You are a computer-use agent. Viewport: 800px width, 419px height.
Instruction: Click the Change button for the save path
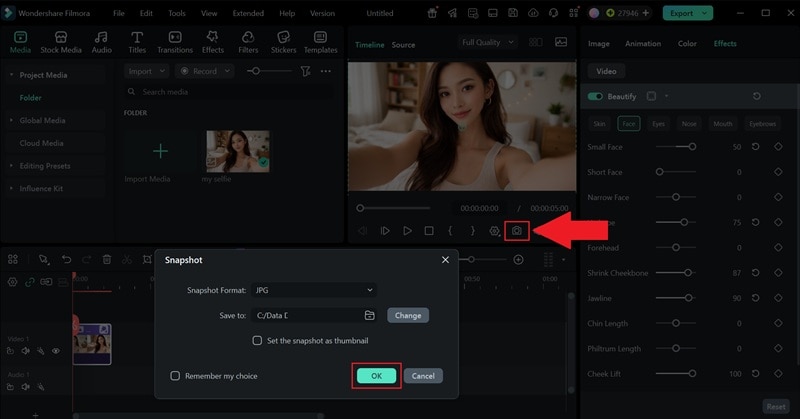pos(408,315)
